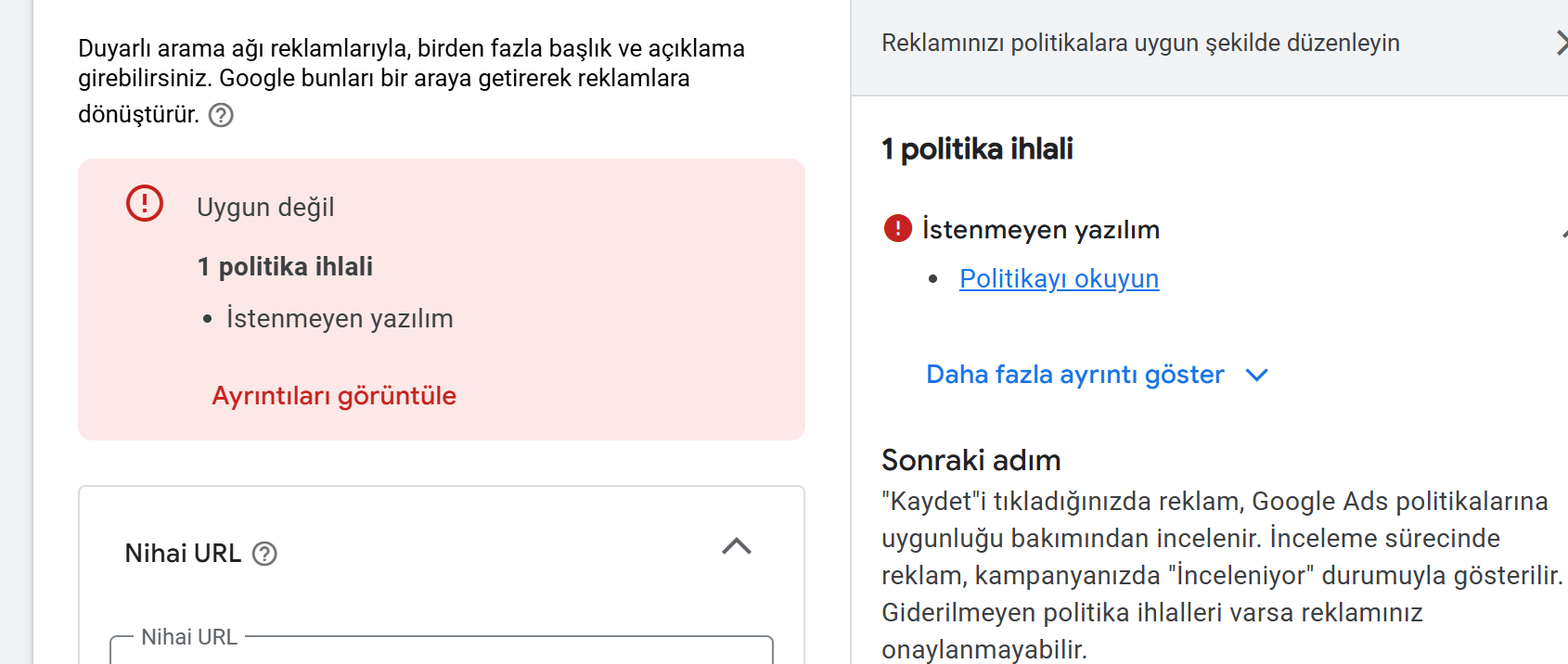This screenshot has height=664, width=1568.
Task: Select the "Nihai URL" section heading
Action: tap(183, 554)
